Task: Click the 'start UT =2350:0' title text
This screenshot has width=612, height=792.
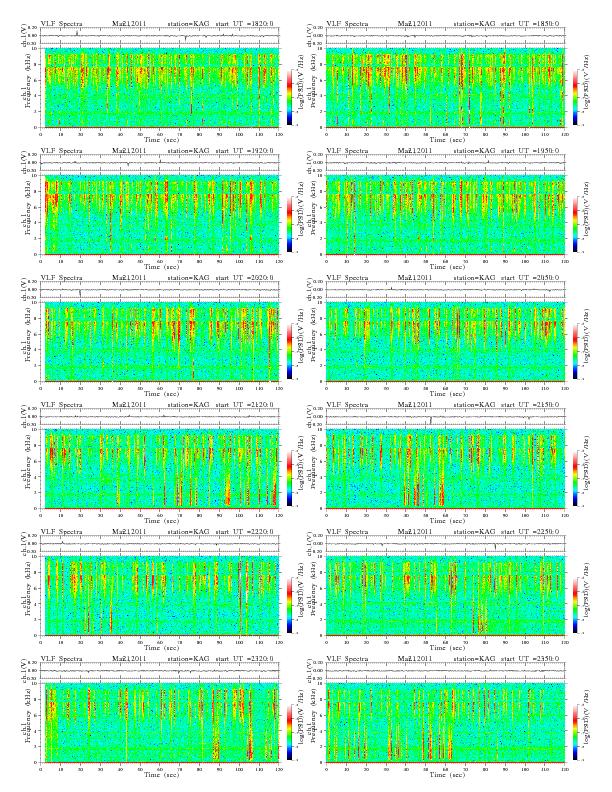Action: point(530,659)
